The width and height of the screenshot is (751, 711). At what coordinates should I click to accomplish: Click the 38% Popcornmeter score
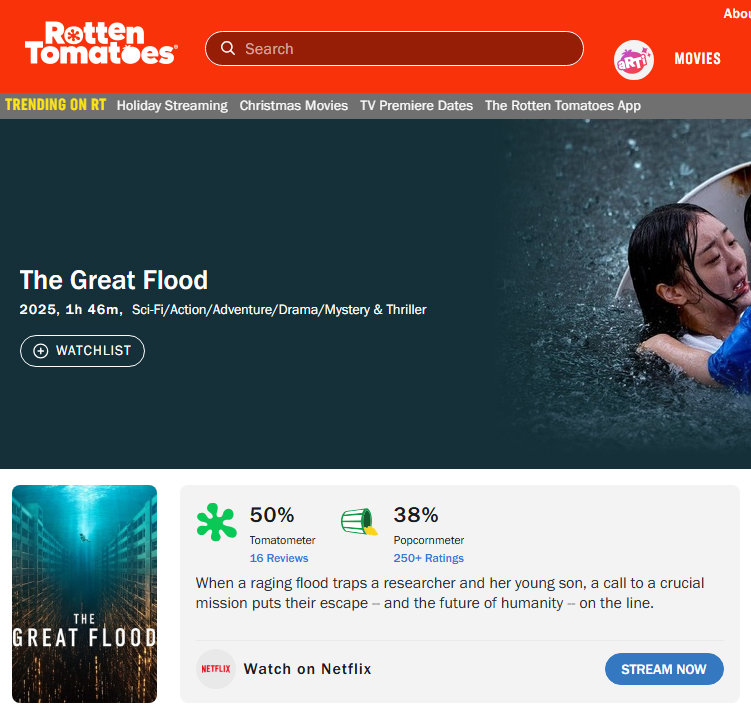pyautogui.click(x=416, y=515)
